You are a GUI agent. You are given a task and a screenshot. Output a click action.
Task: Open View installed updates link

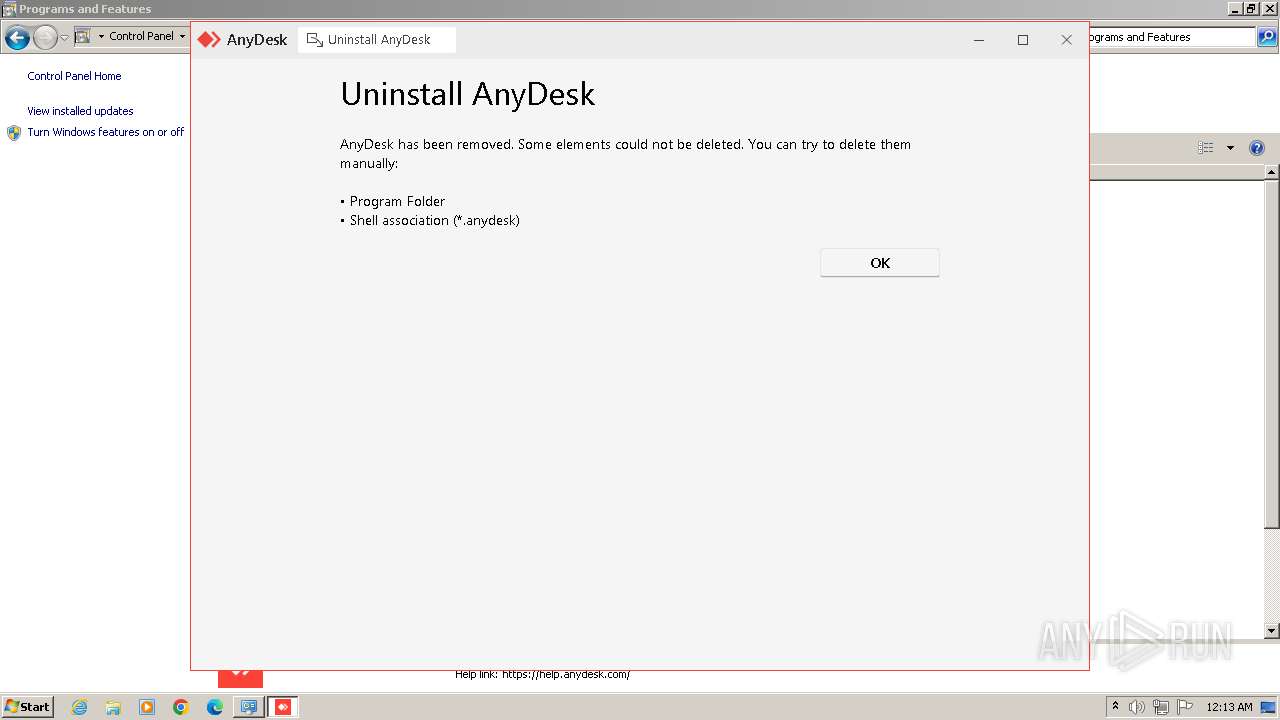(x=80, y=111)
